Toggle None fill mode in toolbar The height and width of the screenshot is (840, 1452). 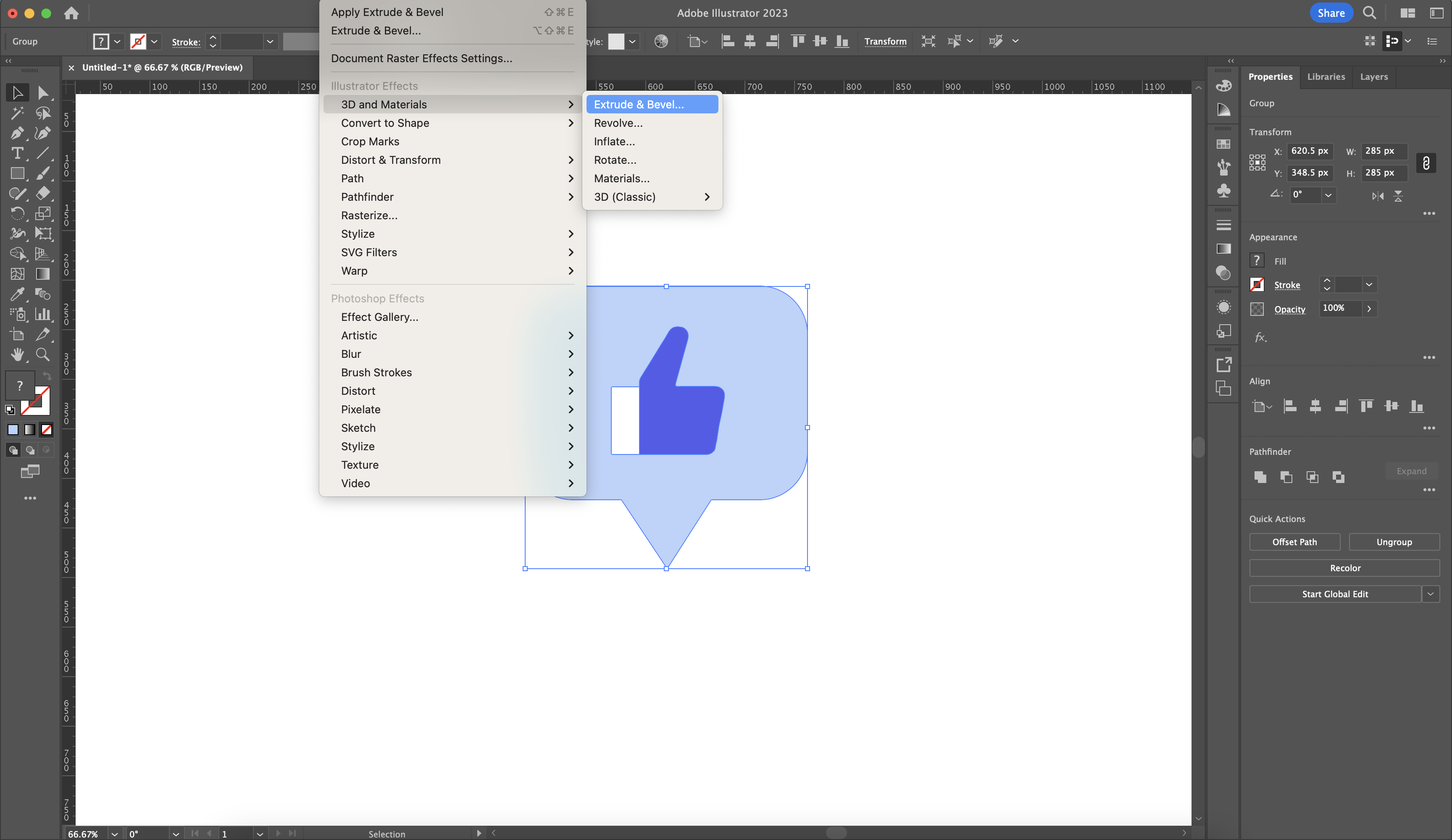[x=47, y=430]
